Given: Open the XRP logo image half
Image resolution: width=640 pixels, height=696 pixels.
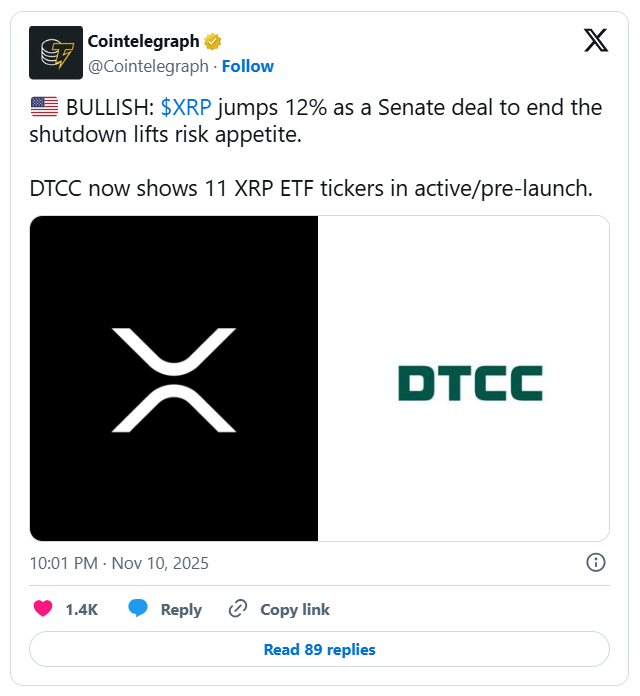Looking at the screenshot, I should point(174,378).
